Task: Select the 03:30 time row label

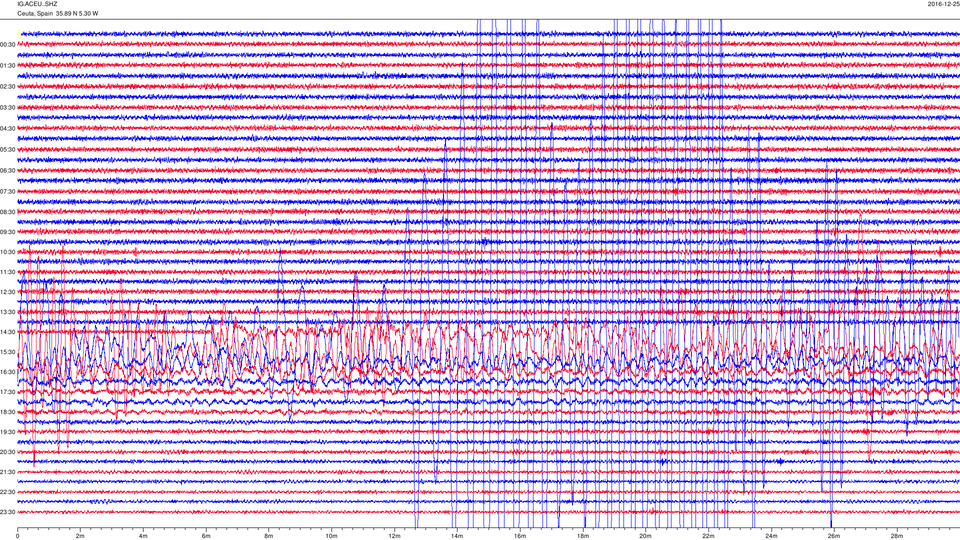Action: pyautogui.click(x=8, y=108)
